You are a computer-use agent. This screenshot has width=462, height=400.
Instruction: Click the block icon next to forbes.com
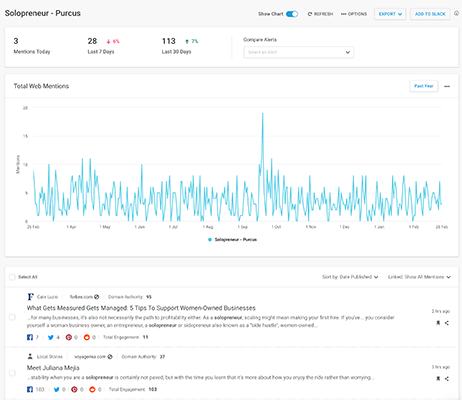point(97,297)
